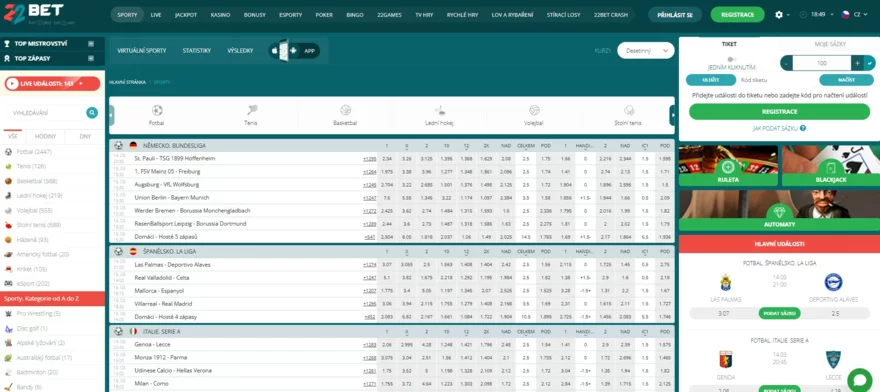Select the Volejbal icon in carousel
The image size is (880, 392).
[x=534, y=110]
